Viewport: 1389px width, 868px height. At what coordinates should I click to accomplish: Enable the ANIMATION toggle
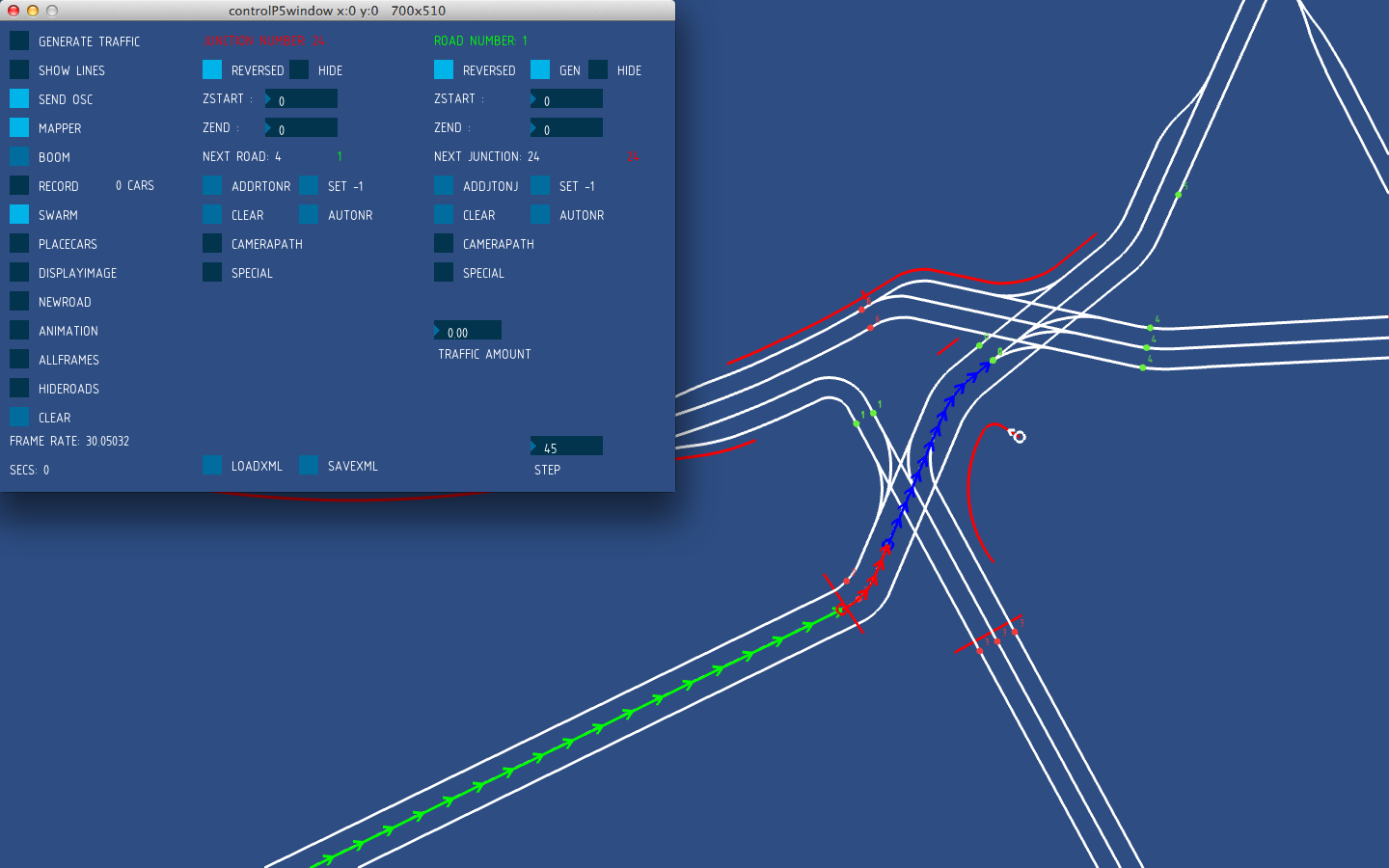coord(19,330)
